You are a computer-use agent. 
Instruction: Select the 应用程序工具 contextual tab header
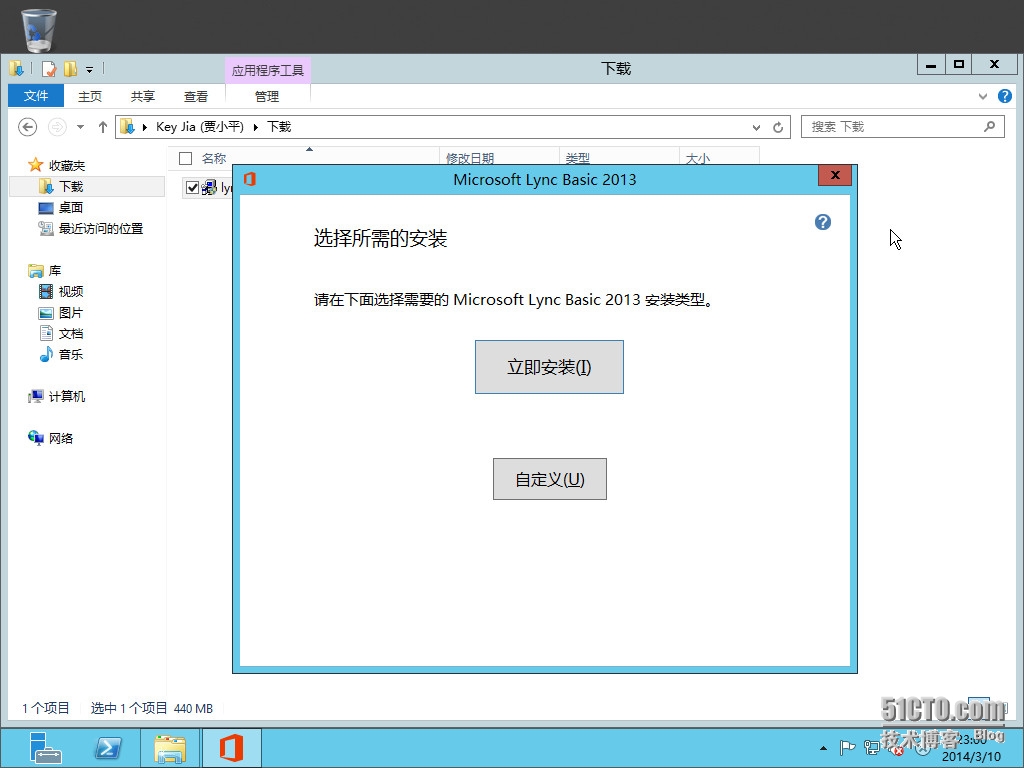click(268, 71)
